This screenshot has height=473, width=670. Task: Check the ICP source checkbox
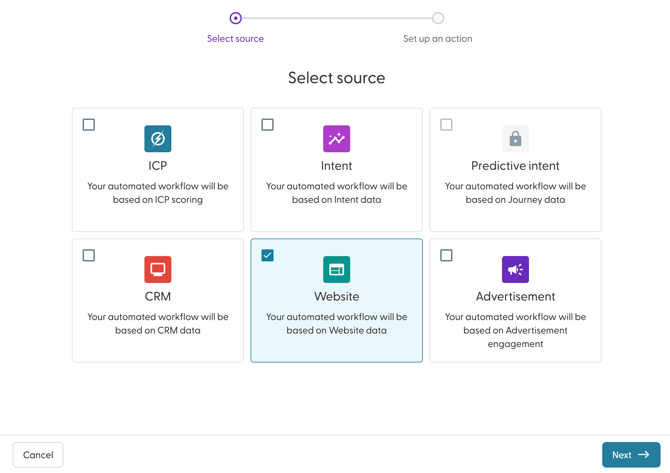pos(89,125)
